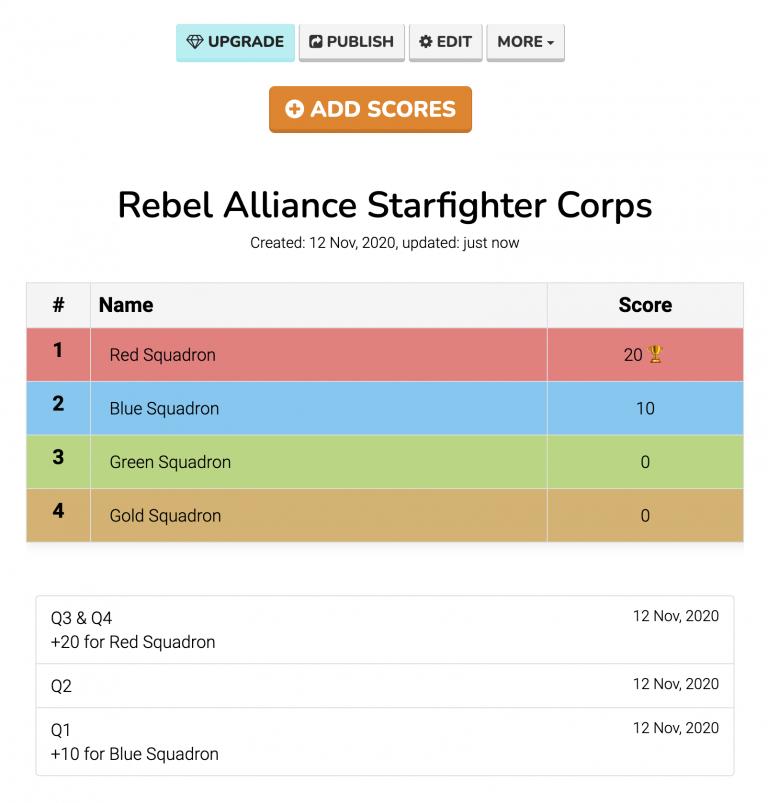Open the Q2 history entry
The height and width of the screenshot is (803, 768).
coord(384,686)
